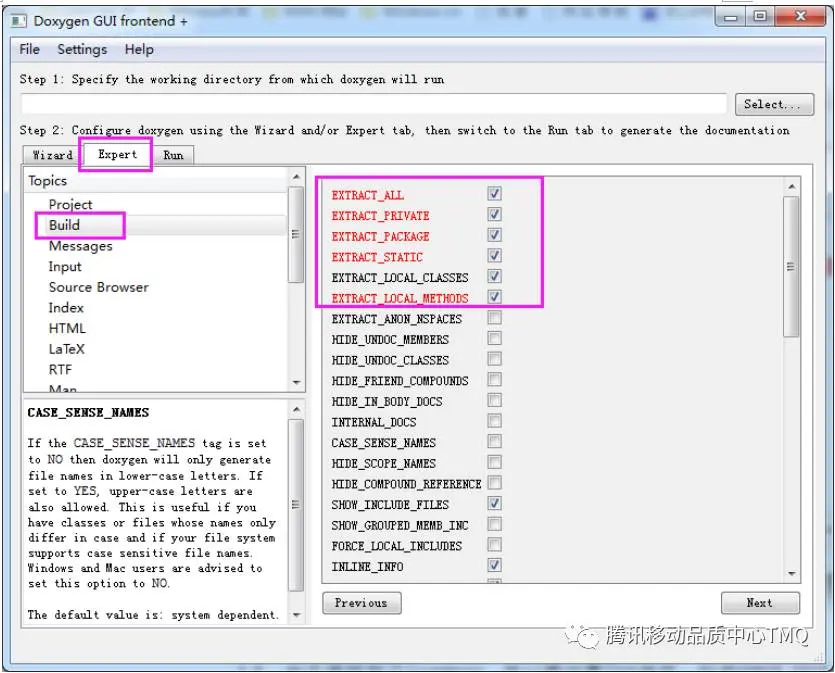Maximize the Doxygen window
The width and height of the screenshot is (835, 673).
click(760, 17)
